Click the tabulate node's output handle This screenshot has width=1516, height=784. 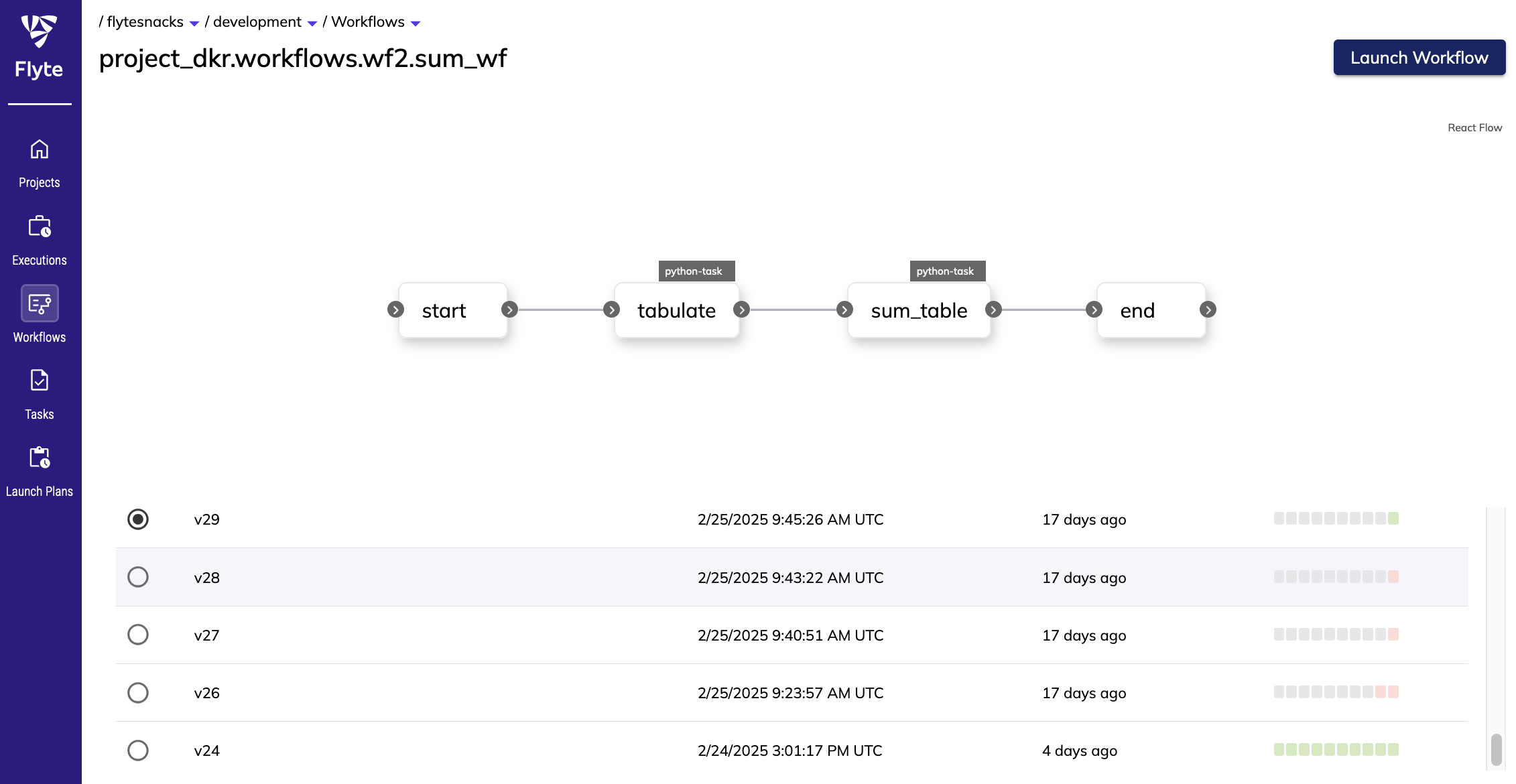coord(741,310)
